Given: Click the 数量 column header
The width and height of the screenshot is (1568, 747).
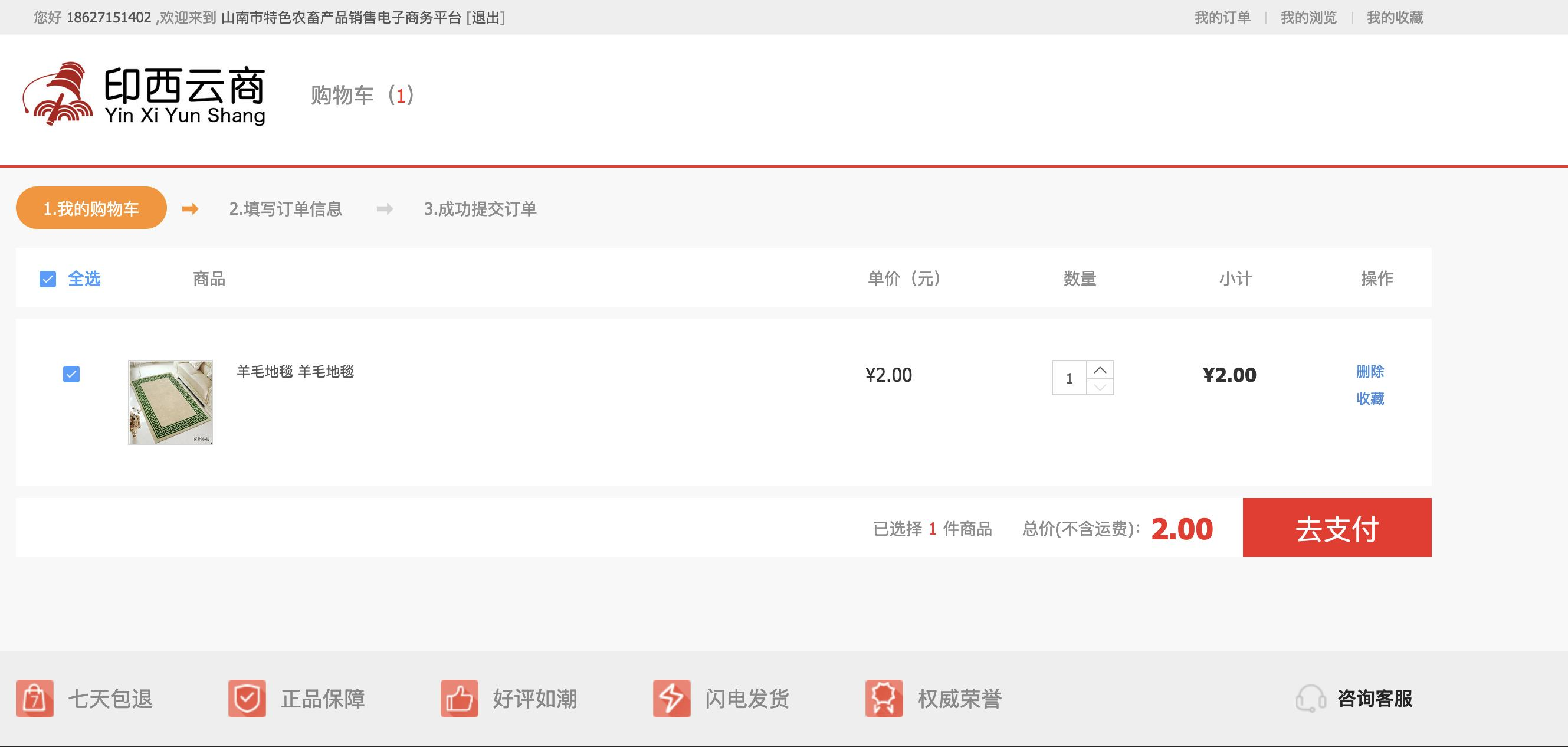Looking at the screenshot, I should click(x=1080, y=279).
